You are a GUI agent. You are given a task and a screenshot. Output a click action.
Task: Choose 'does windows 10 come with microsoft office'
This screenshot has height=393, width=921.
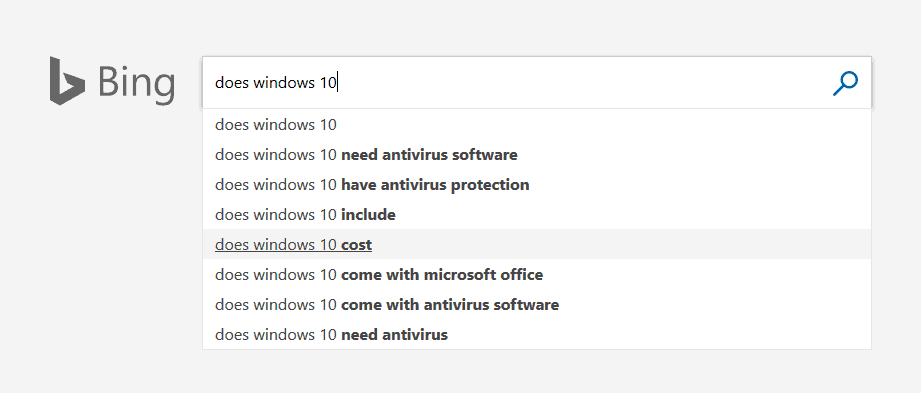536,274
